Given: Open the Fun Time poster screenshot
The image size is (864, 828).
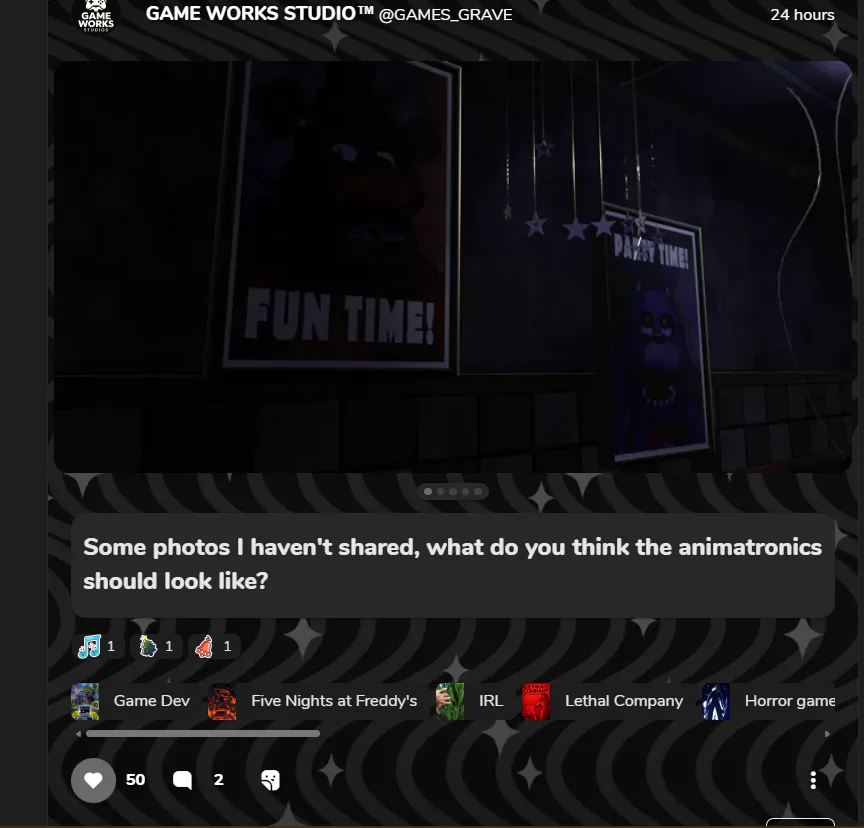Looking at the screenshot, I should 452,267.
